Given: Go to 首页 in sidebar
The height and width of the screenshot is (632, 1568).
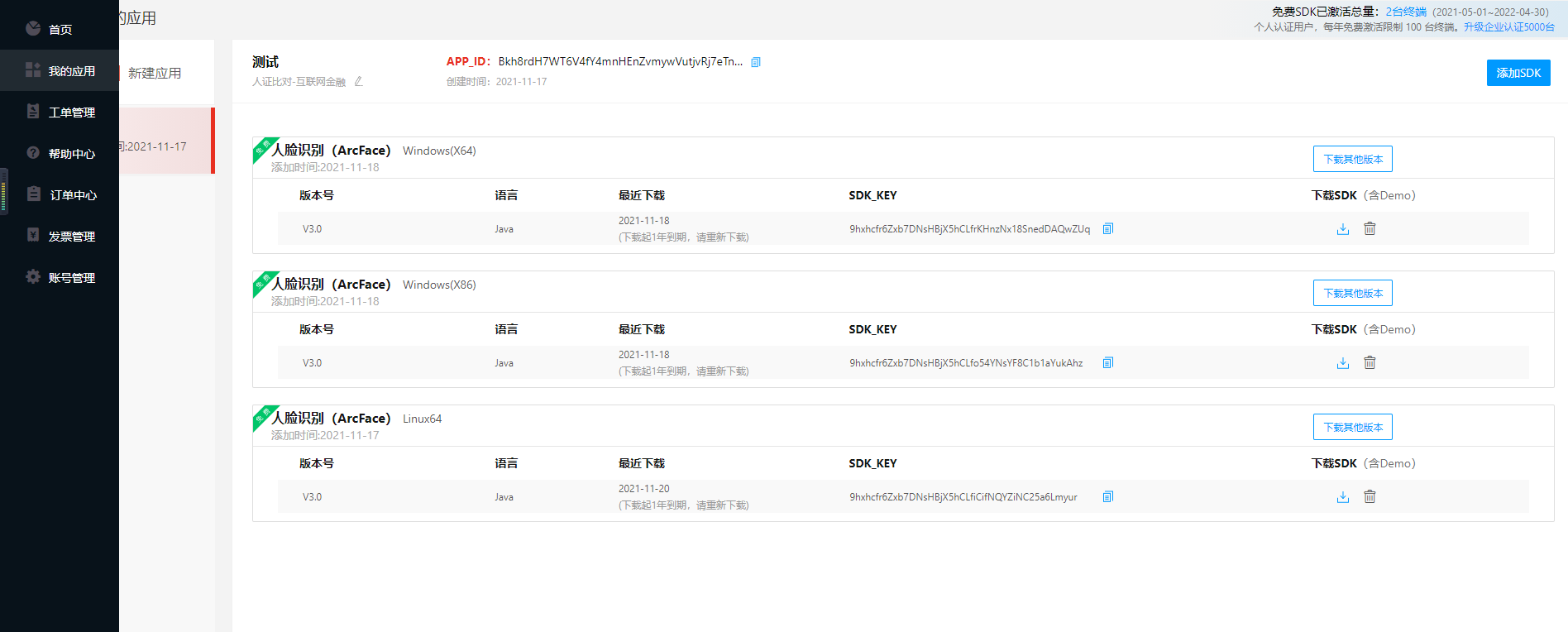Looking at the screenshot, I should [x=60, y=30].
